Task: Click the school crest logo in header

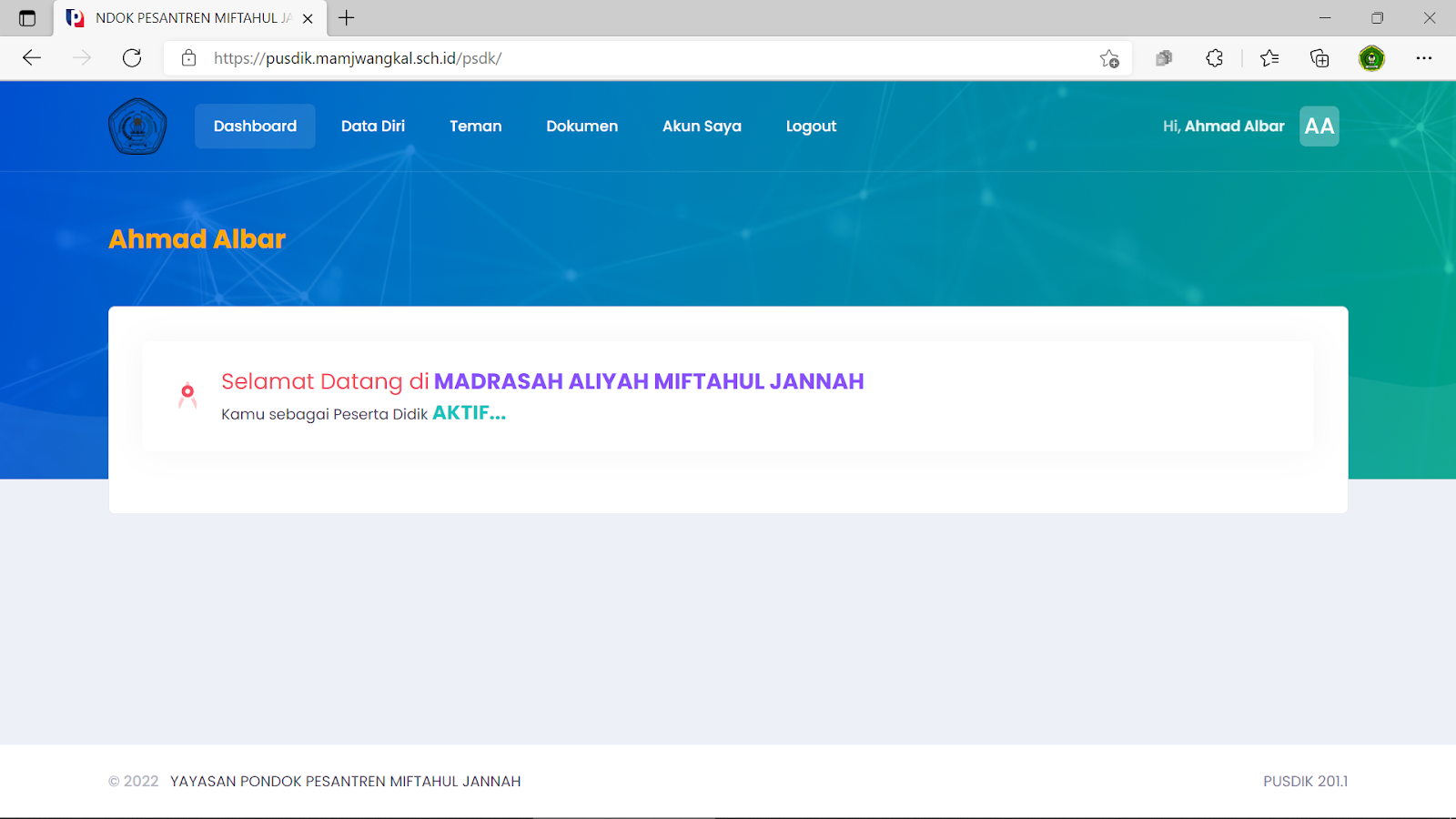Action: pyautogui.click(x=137, y=126)
